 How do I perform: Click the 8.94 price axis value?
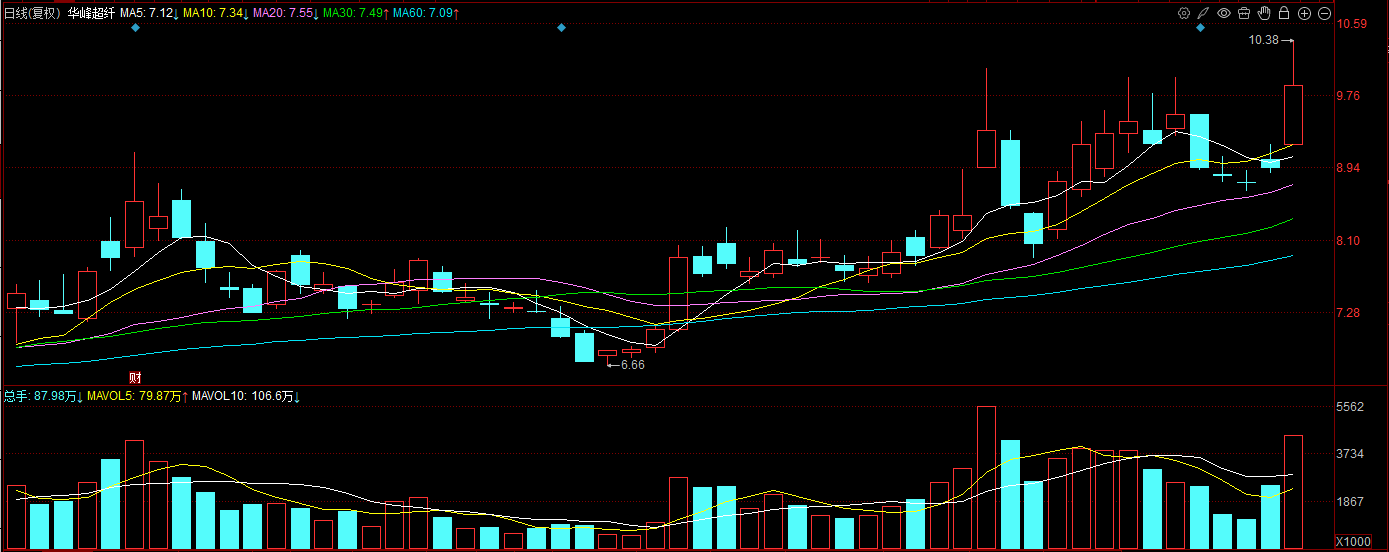click(1348, 168)
